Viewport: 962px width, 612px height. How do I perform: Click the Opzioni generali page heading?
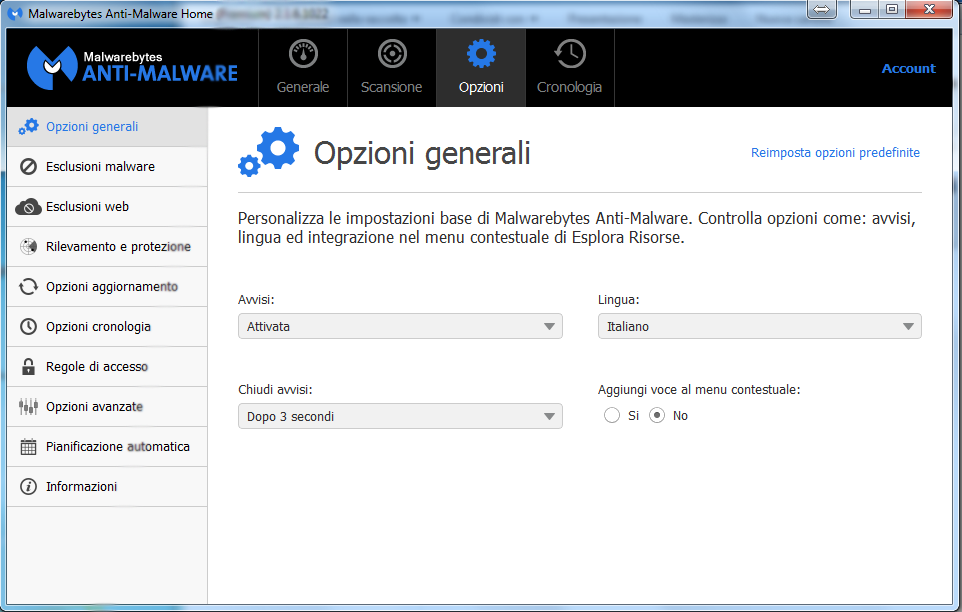422,153
